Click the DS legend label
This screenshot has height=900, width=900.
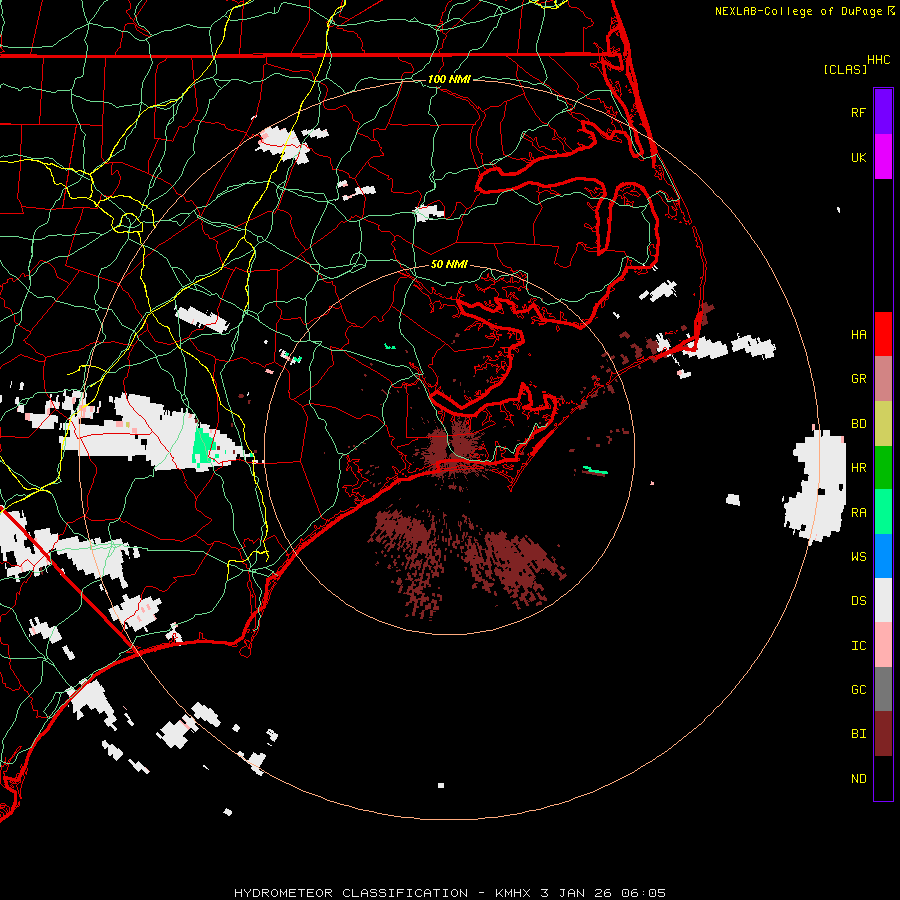(x=858, y=601)
